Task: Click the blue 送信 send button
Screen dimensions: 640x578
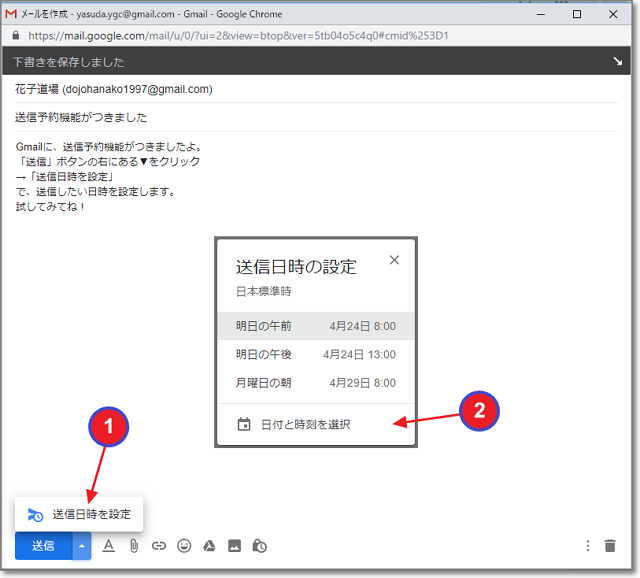Action: point(43,545)
